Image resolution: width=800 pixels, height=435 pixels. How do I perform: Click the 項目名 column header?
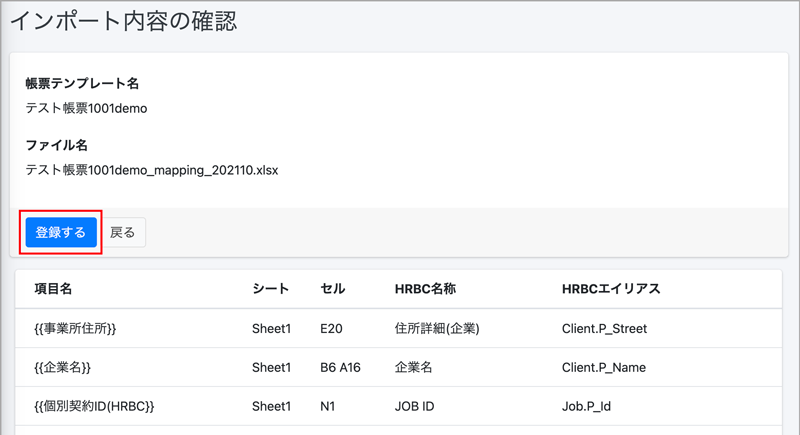[x=54, y=289]
